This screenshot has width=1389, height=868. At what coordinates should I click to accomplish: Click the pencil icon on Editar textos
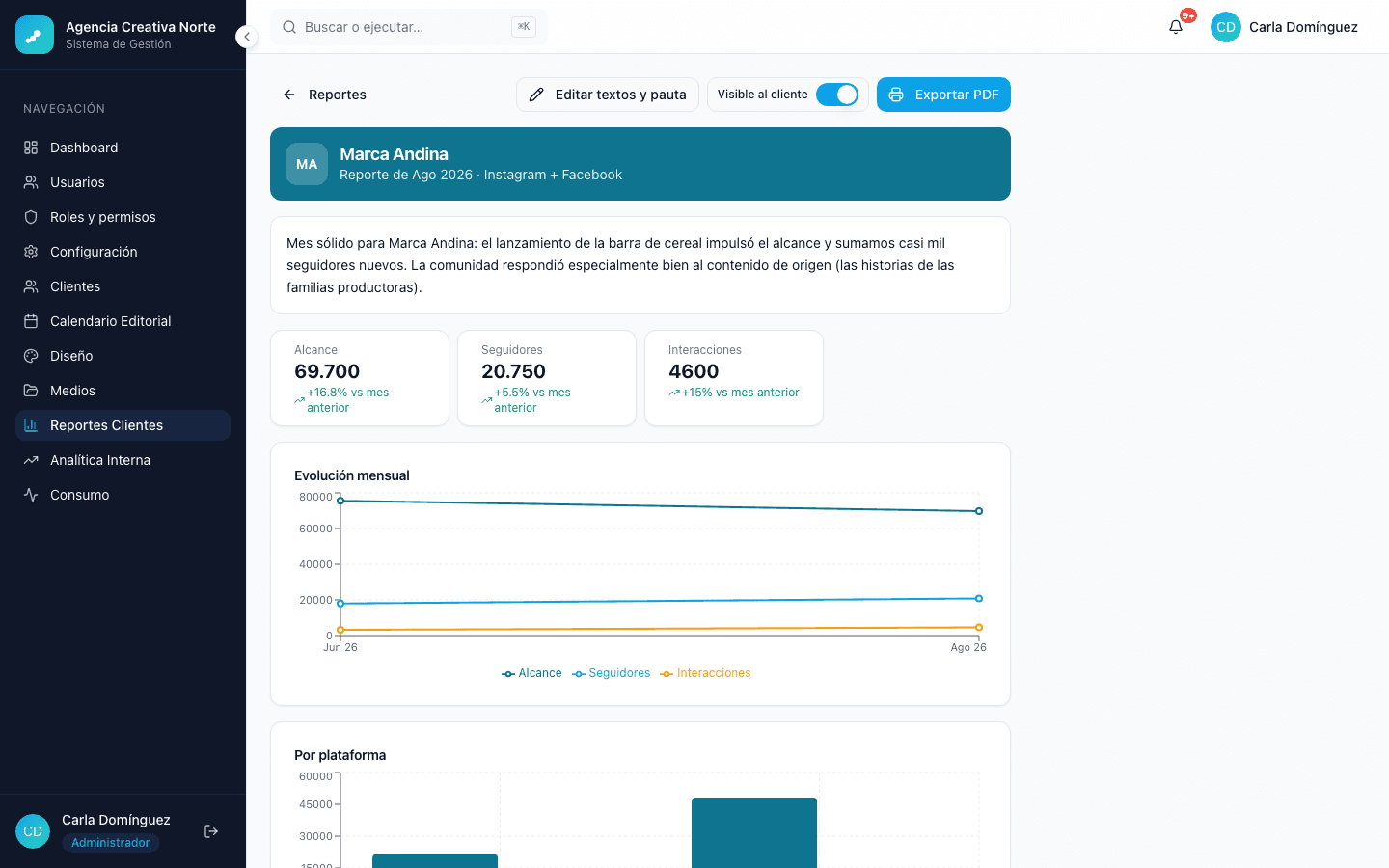[x=536, y=95]
